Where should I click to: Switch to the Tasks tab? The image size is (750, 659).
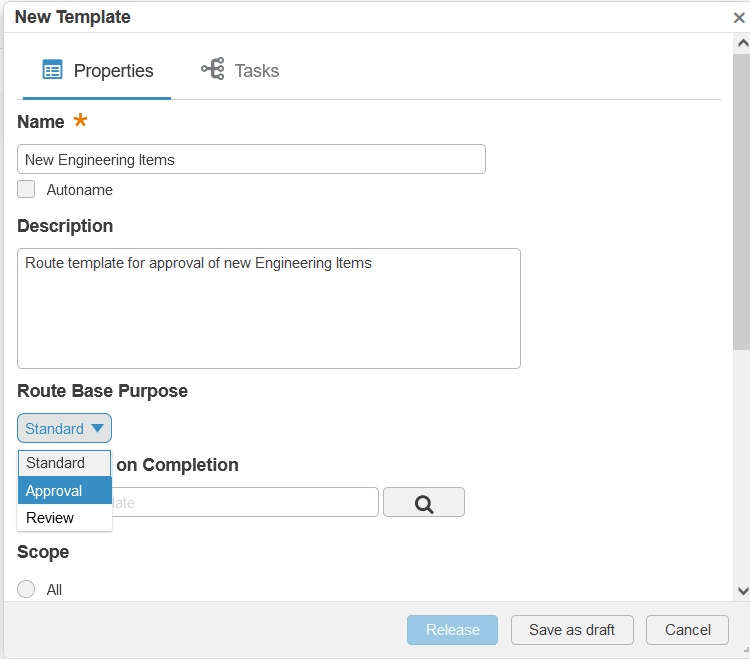coord(240,71)
